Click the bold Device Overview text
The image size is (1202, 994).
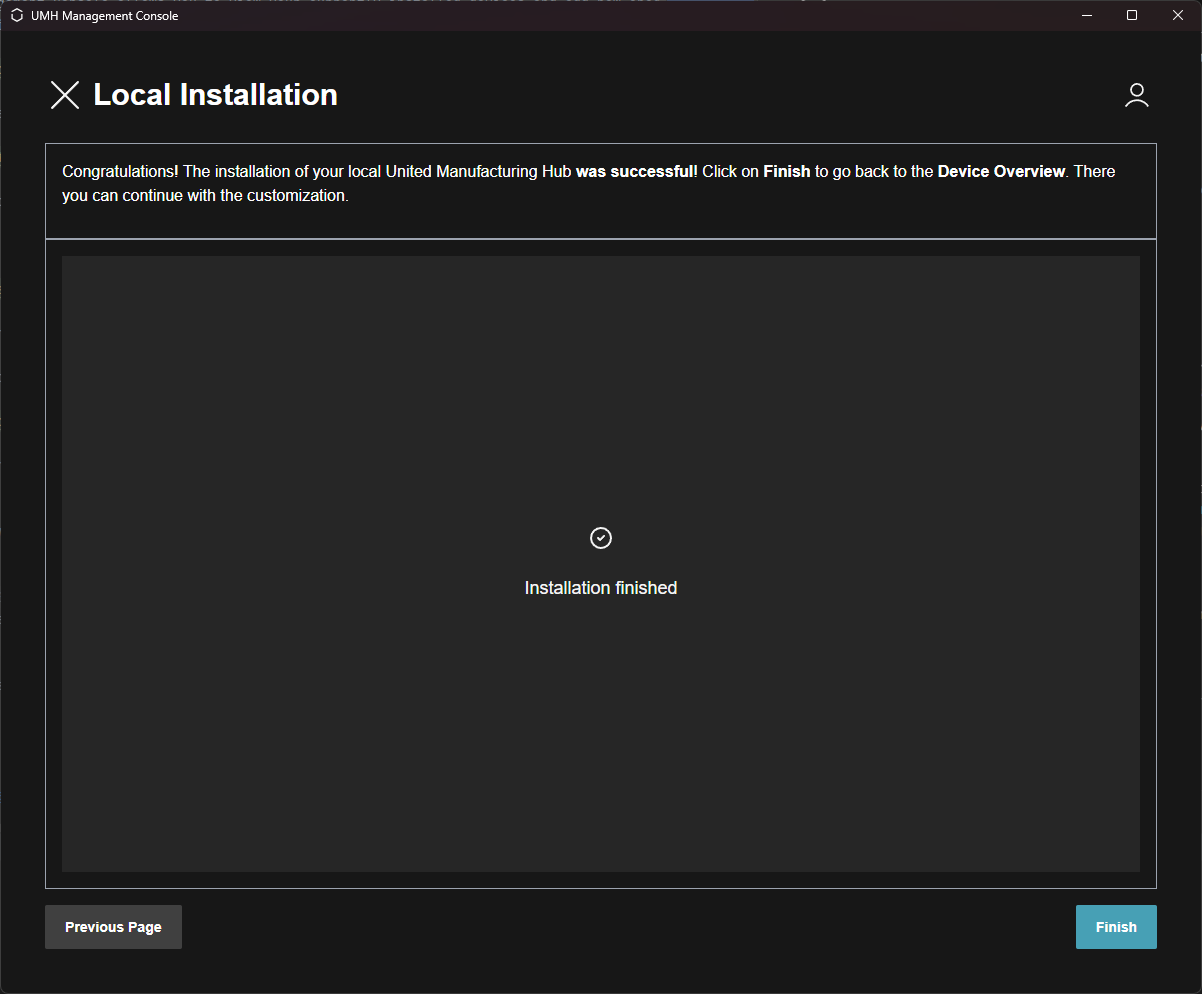tap(1001, 172)
